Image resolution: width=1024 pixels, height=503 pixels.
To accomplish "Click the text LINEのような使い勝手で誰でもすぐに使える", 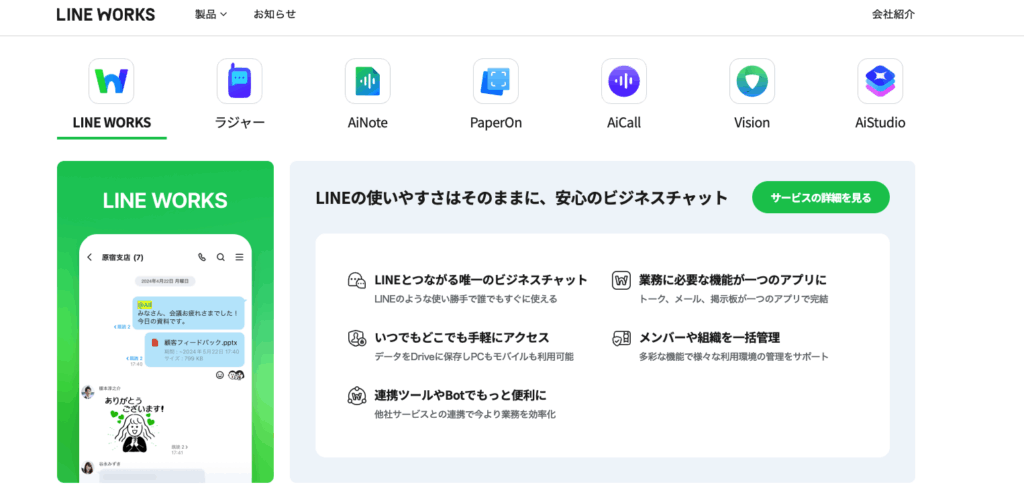I will 466,299.
